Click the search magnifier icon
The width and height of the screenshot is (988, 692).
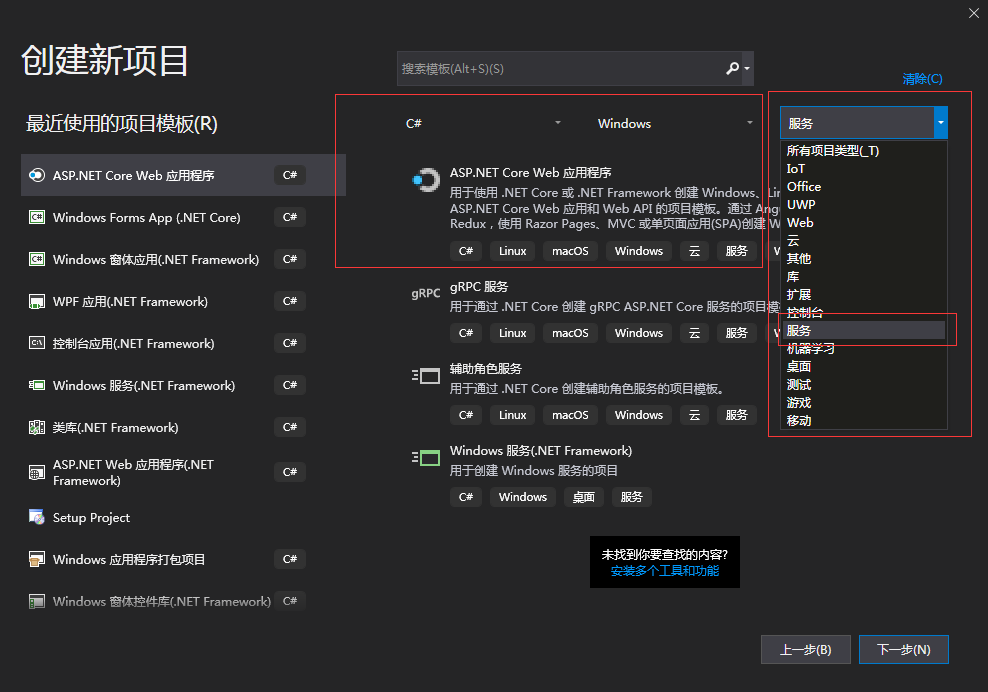coord(732,68)
